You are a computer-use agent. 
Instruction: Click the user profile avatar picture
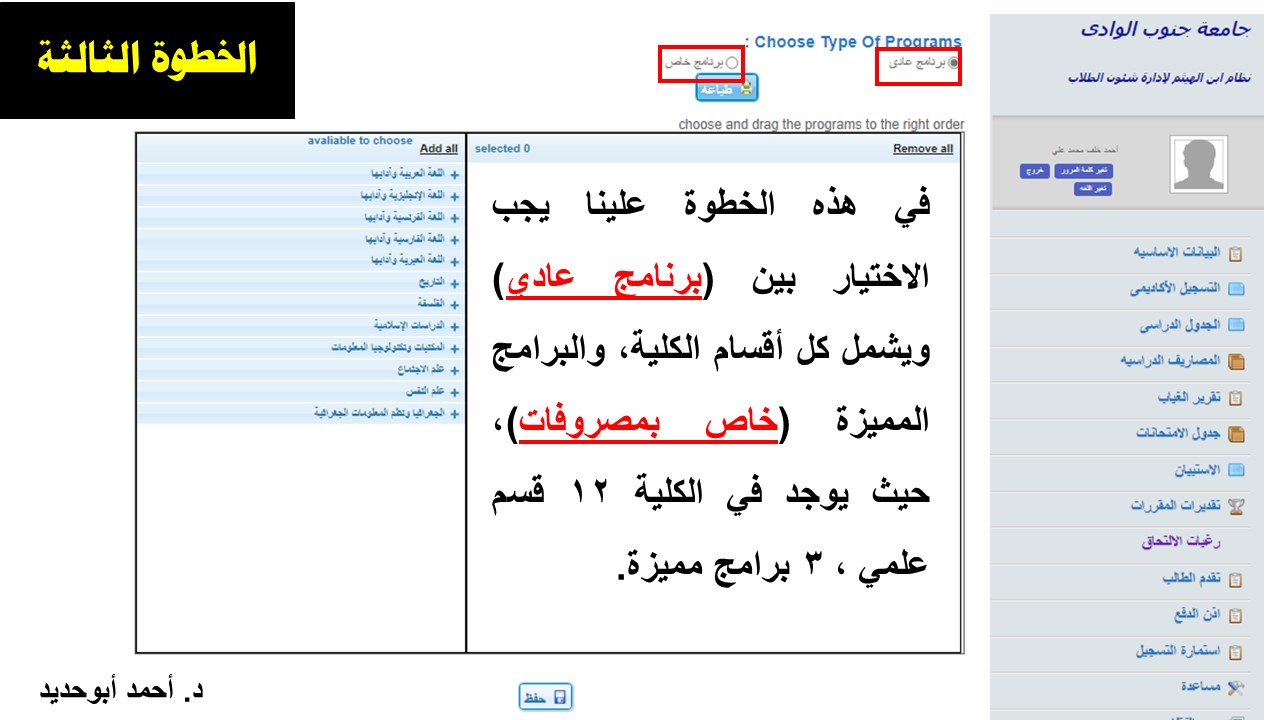point(1199,165)
